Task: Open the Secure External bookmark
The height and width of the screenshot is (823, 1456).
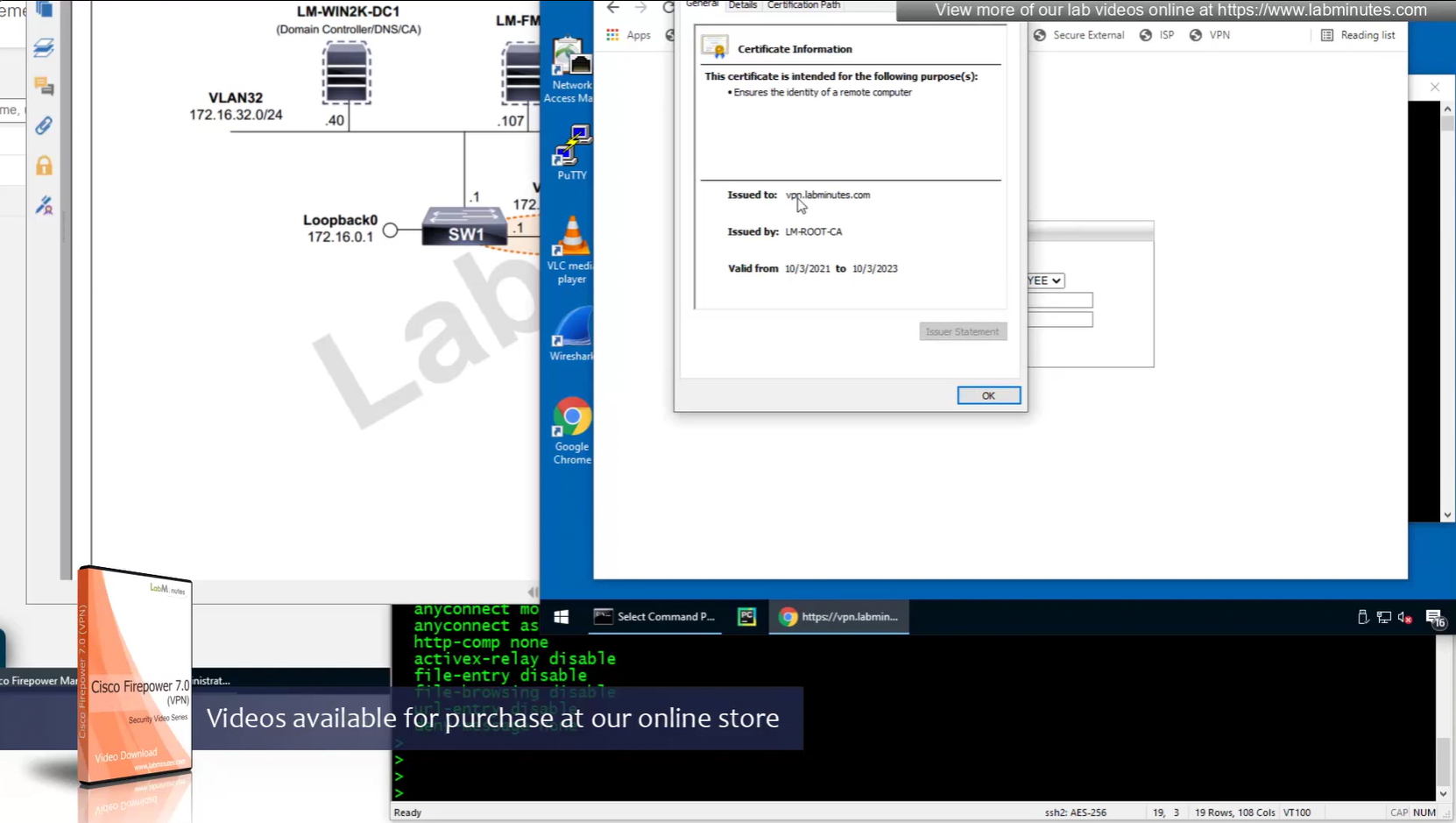Action: [x=1078, y=35]
